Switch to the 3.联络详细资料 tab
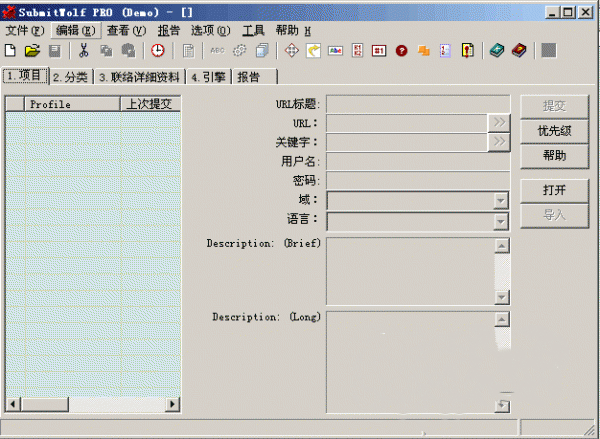Viewport: 600px width, 439px height. coord(139,77)
